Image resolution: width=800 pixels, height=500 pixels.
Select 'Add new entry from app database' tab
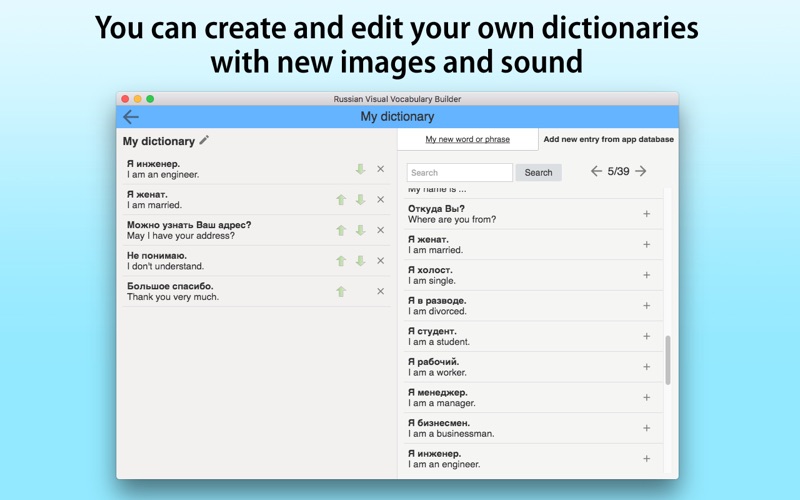(x=608, y=139)
